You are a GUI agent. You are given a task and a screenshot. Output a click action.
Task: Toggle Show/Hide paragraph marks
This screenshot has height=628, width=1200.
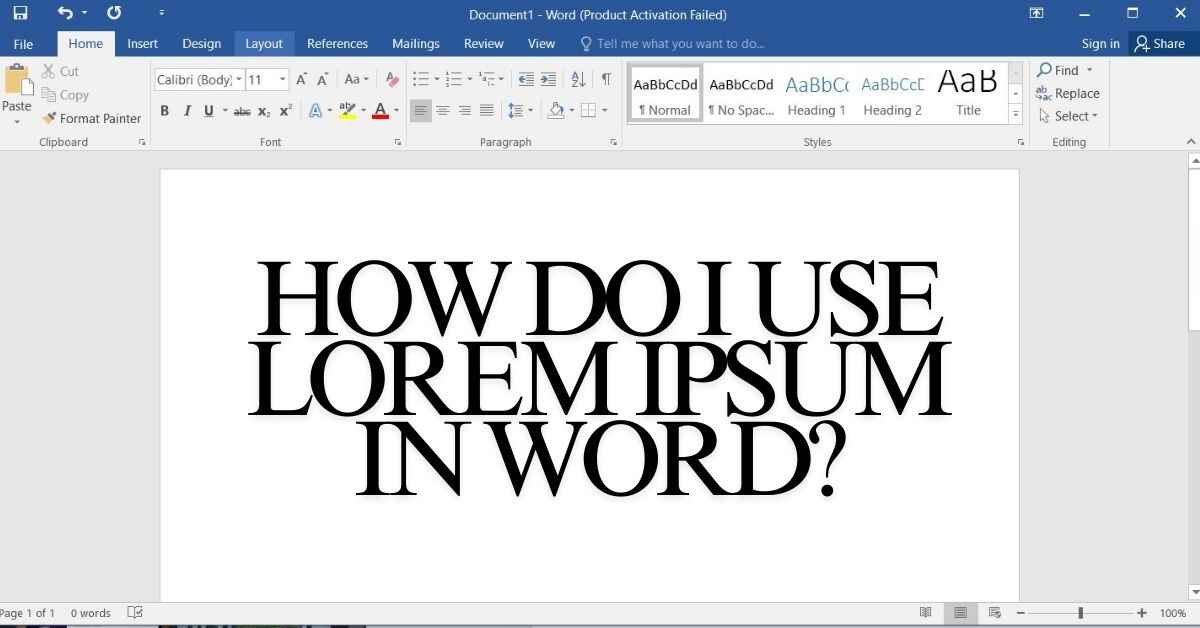tap(606, 80)
